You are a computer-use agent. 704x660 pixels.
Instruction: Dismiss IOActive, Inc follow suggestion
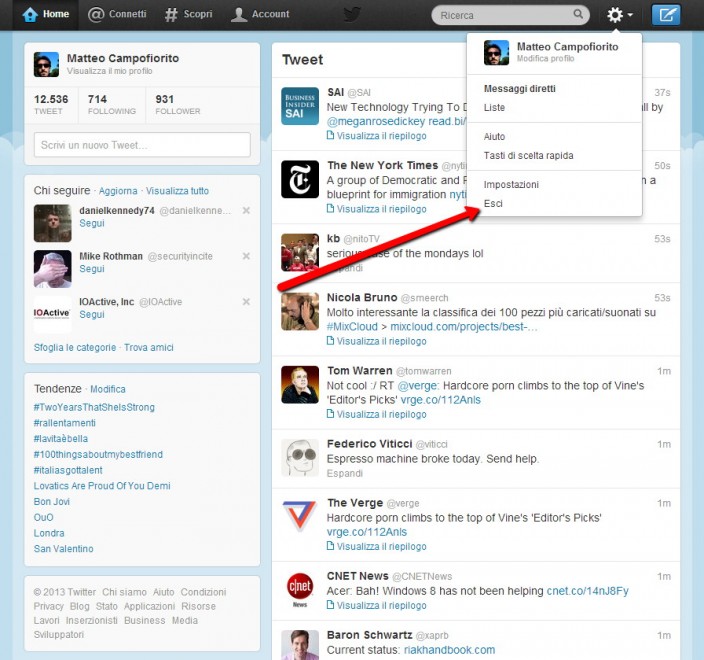tap(246, 302)
